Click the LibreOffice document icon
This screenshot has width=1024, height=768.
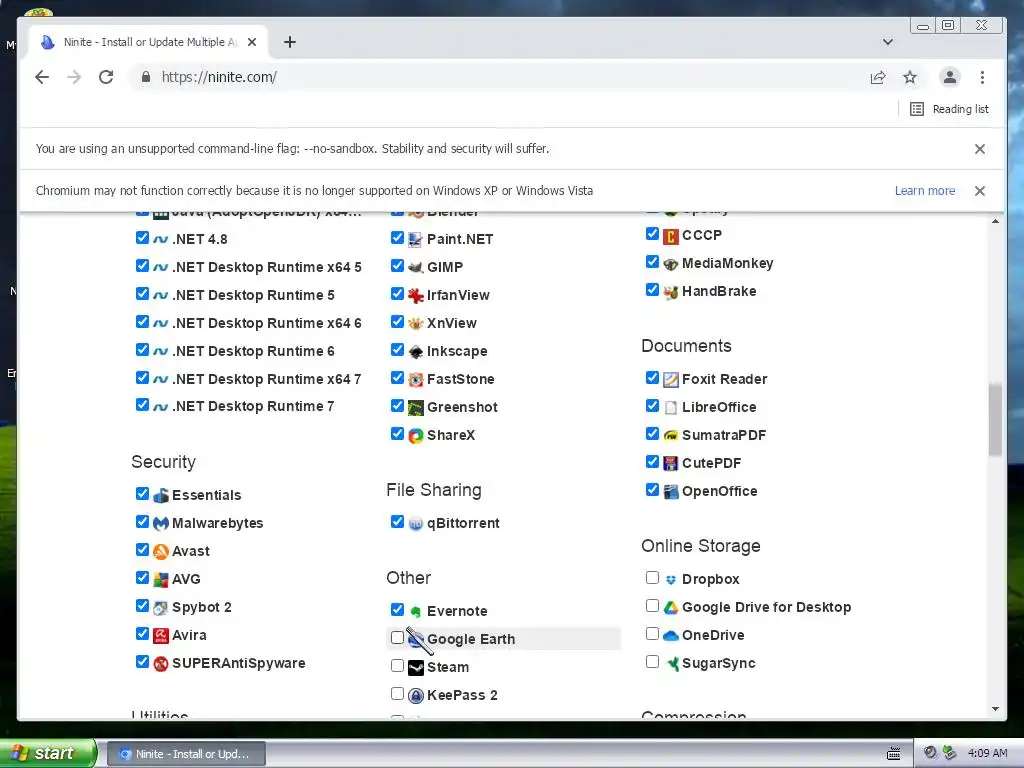pos(671,408)
